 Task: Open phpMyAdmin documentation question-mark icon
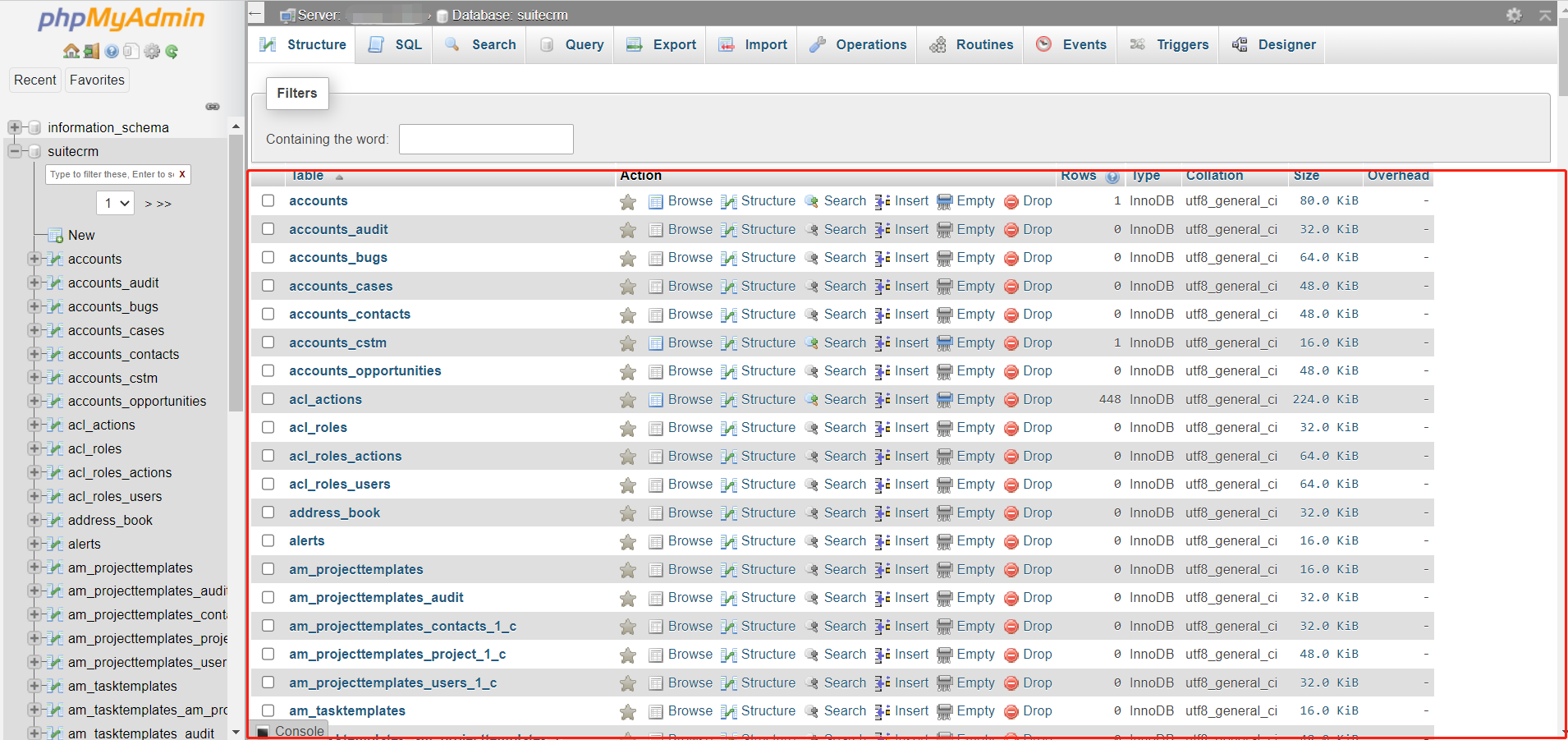tap(112, 51)
